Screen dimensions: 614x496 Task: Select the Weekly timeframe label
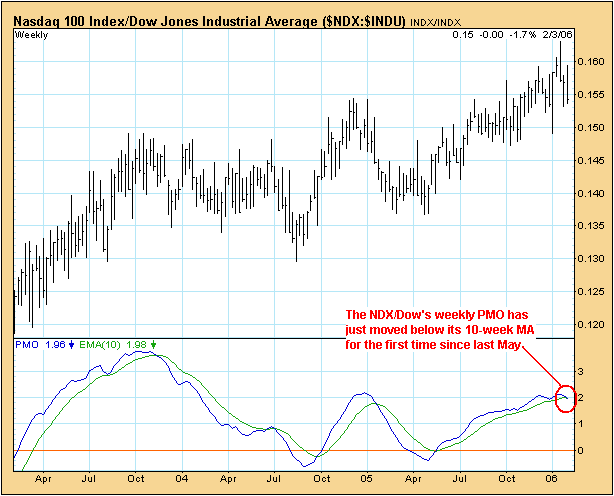coord(32,35)
